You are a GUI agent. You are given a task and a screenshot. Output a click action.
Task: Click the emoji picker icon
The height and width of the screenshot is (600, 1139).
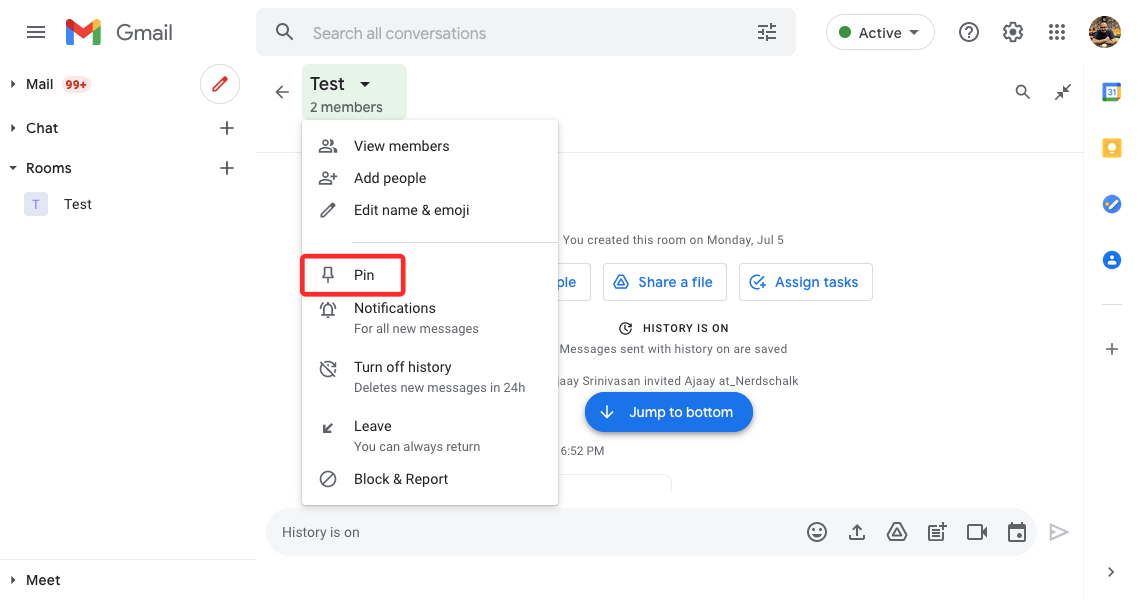click(x=817, y=533)
